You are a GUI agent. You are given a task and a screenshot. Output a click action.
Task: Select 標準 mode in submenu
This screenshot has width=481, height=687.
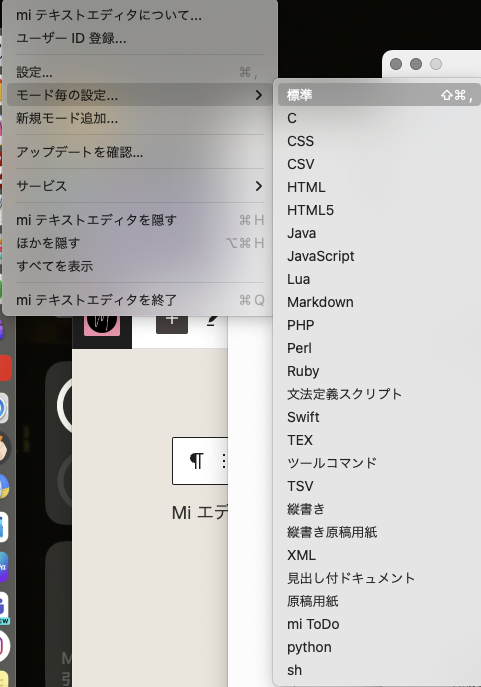pos(379,95)
